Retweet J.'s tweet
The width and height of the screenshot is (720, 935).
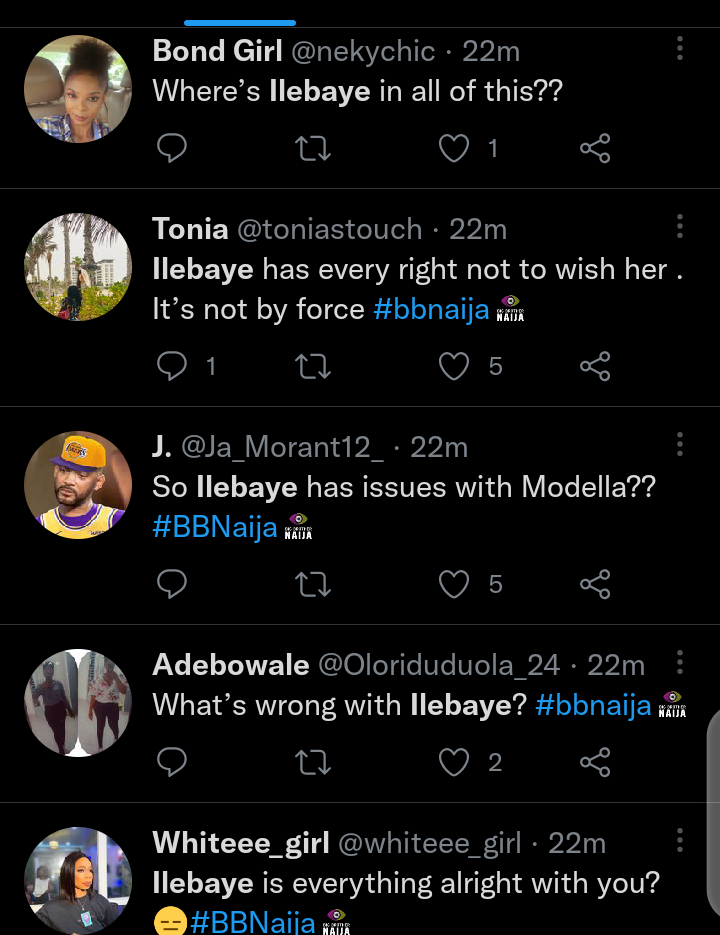click(313, 584)
